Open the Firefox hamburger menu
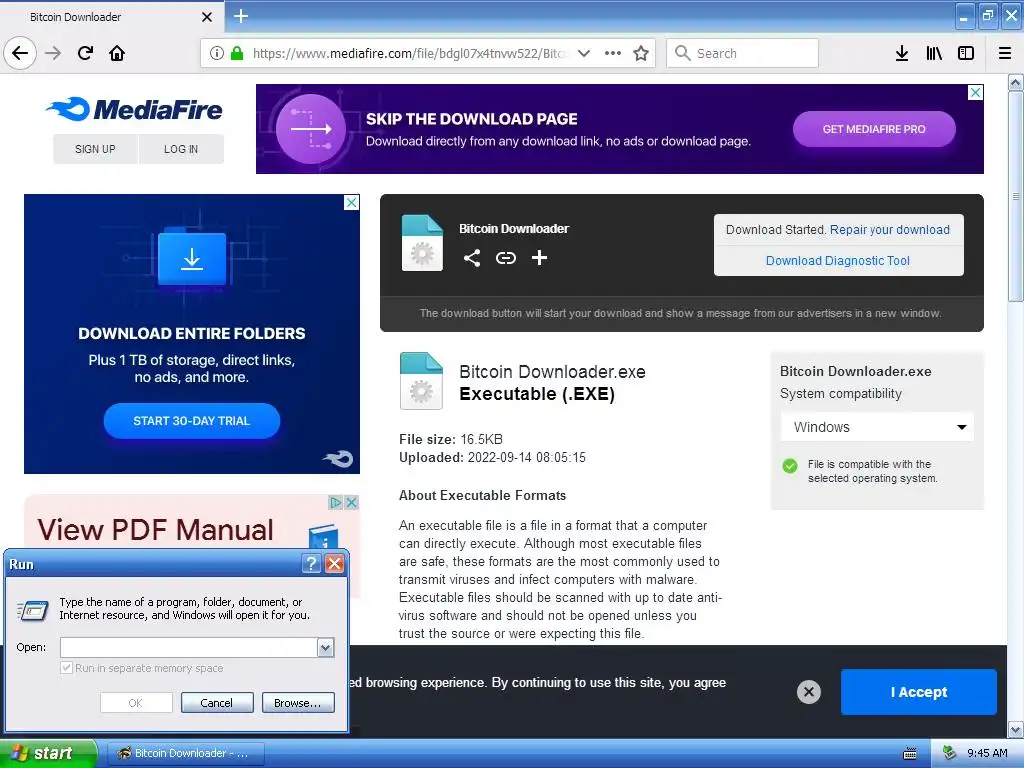 click(1005, 53)
